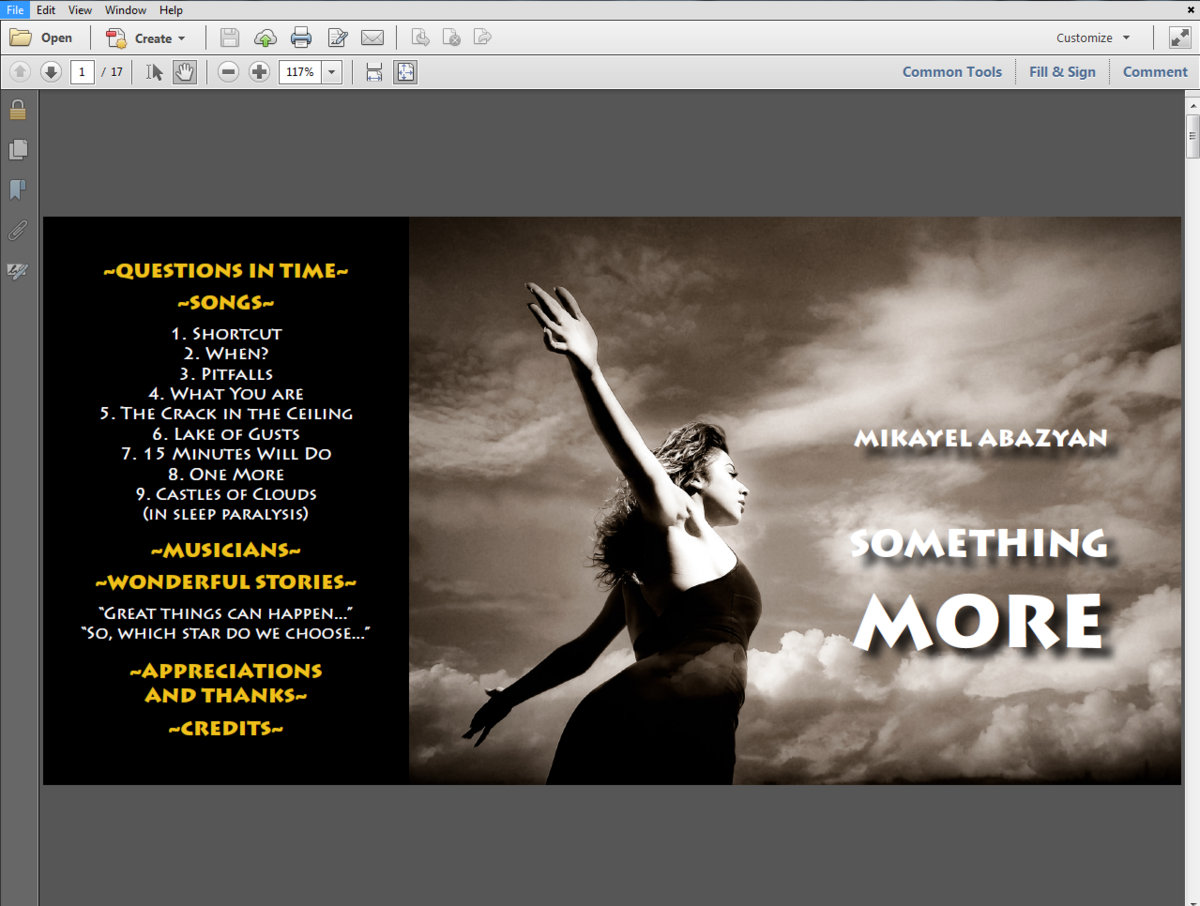Click the Open file button
The height and width of the screenshot is (906, 1200).
pyautogui.click(x=42, y=38)
